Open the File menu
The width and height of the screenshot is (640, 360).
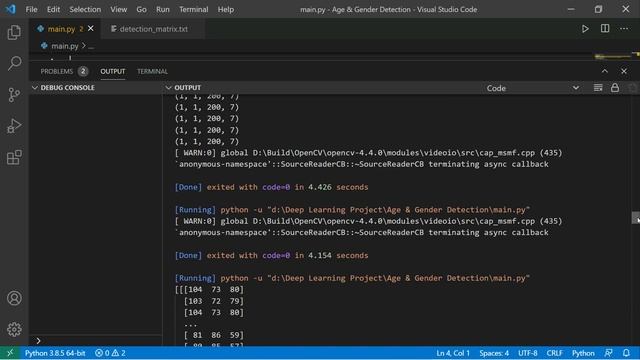(x=31, y=9)
